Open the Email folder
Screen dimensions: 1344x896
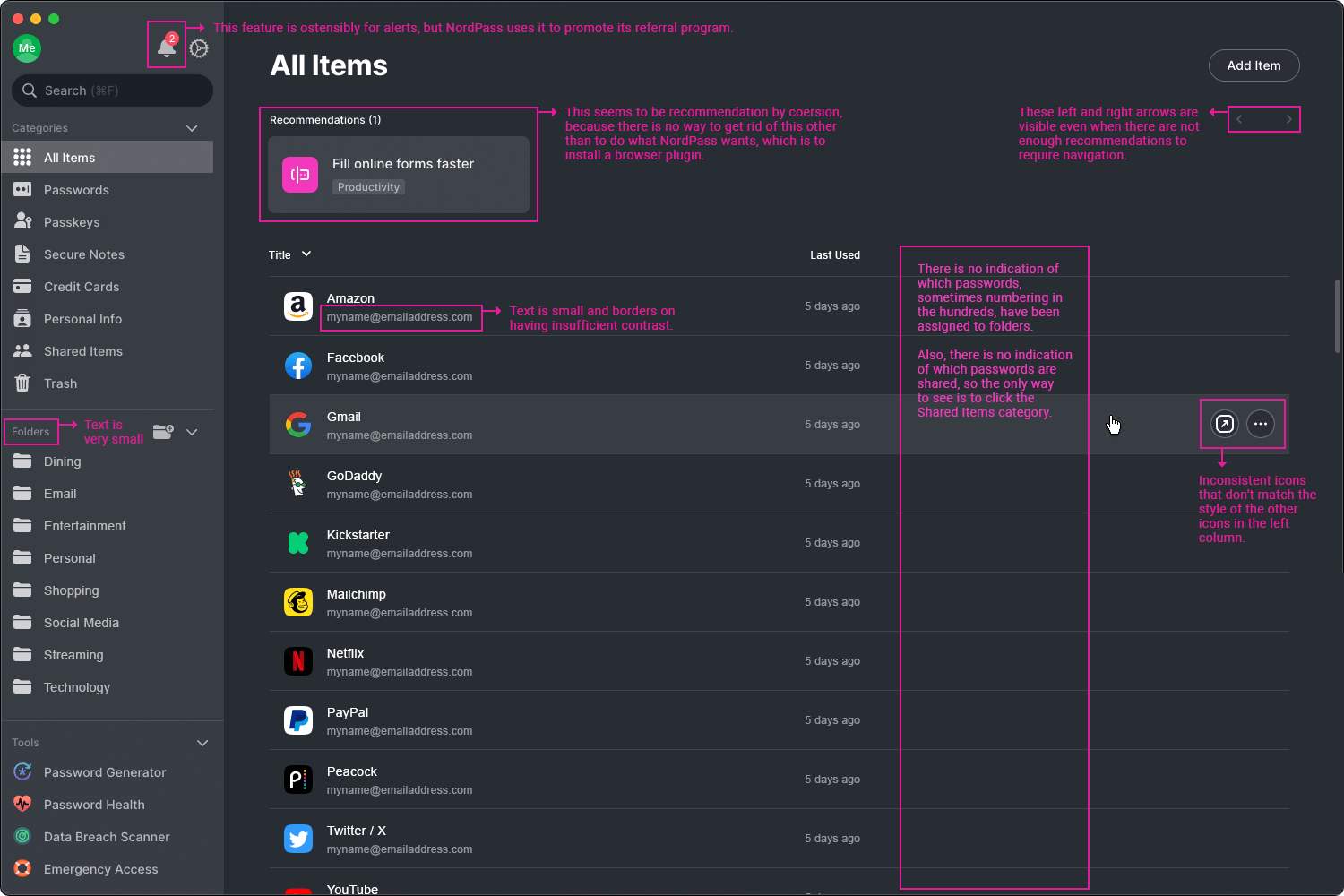[x=108, y=494]
